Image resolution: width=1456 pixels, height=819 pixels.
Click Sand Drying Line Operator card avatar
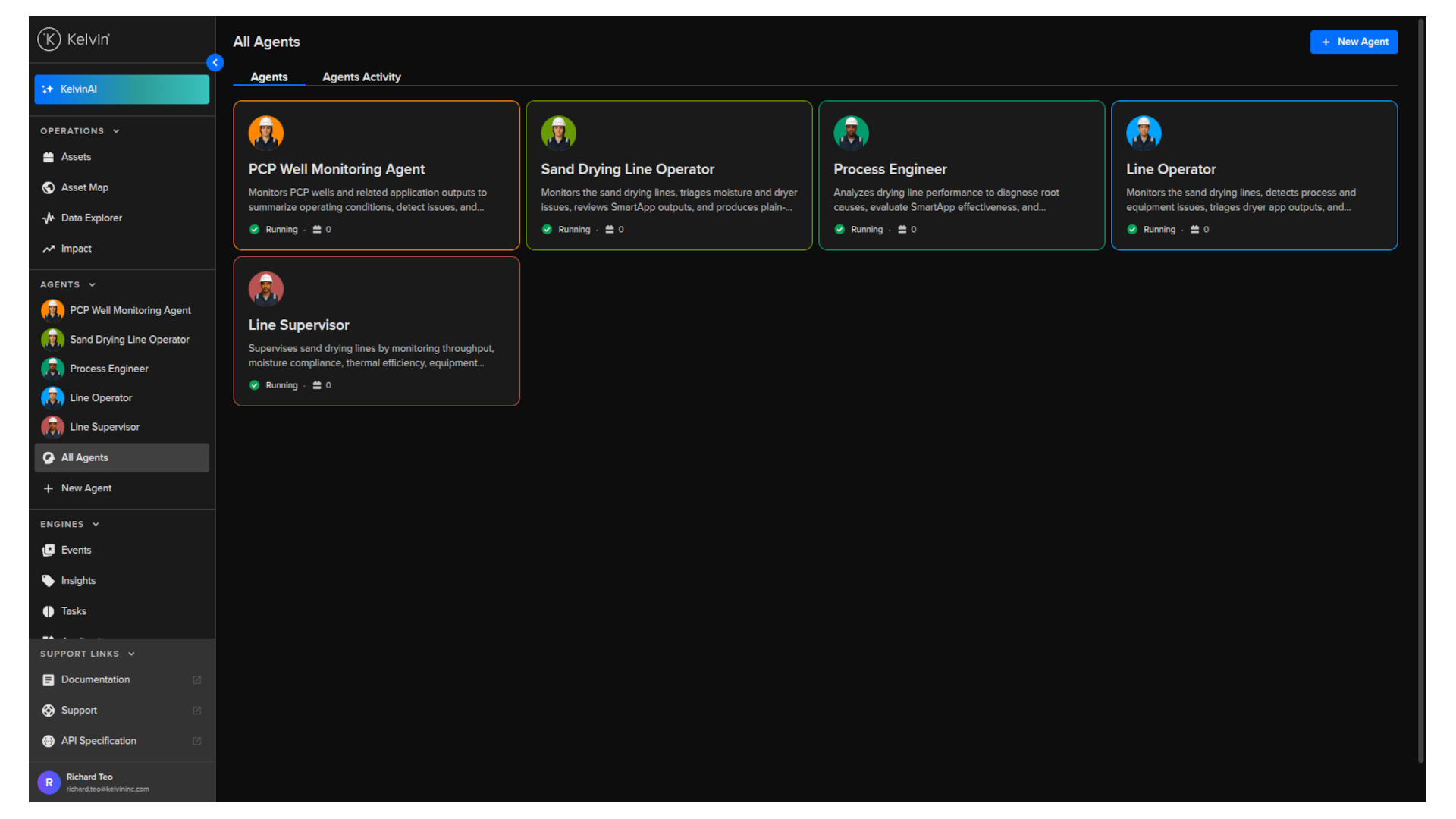[559, 133]
